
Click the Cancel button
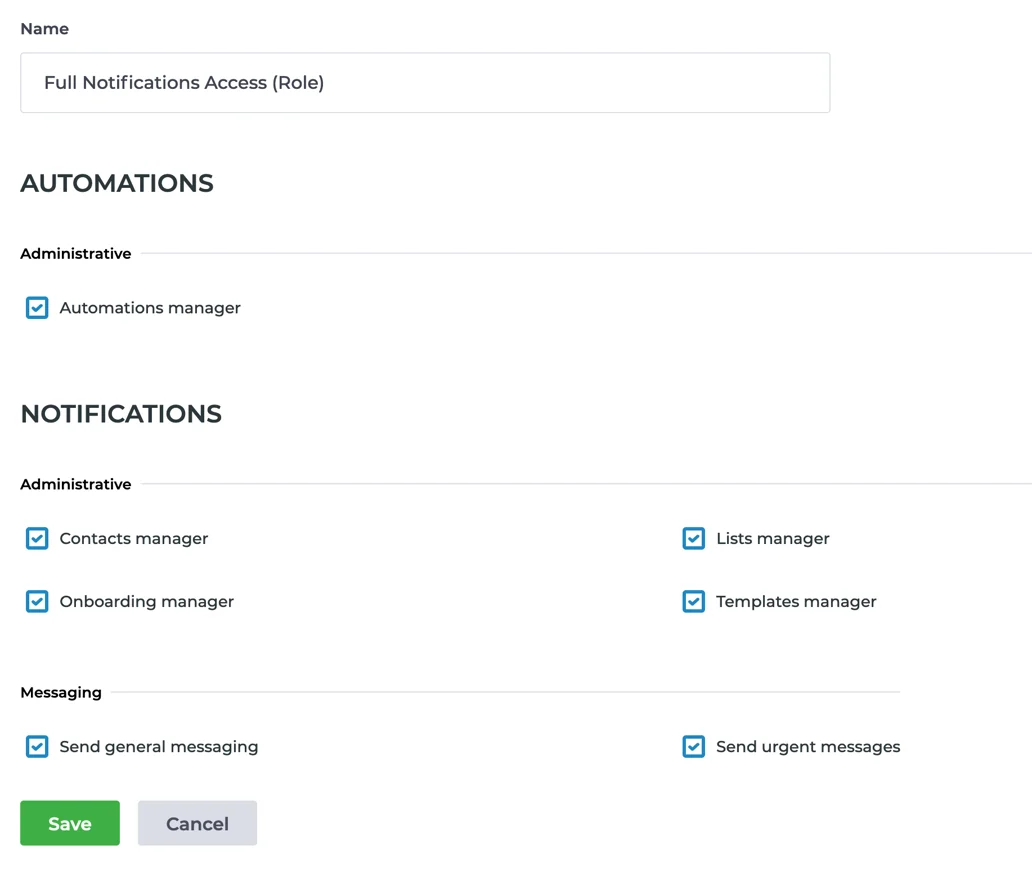(x=197, y=823)
